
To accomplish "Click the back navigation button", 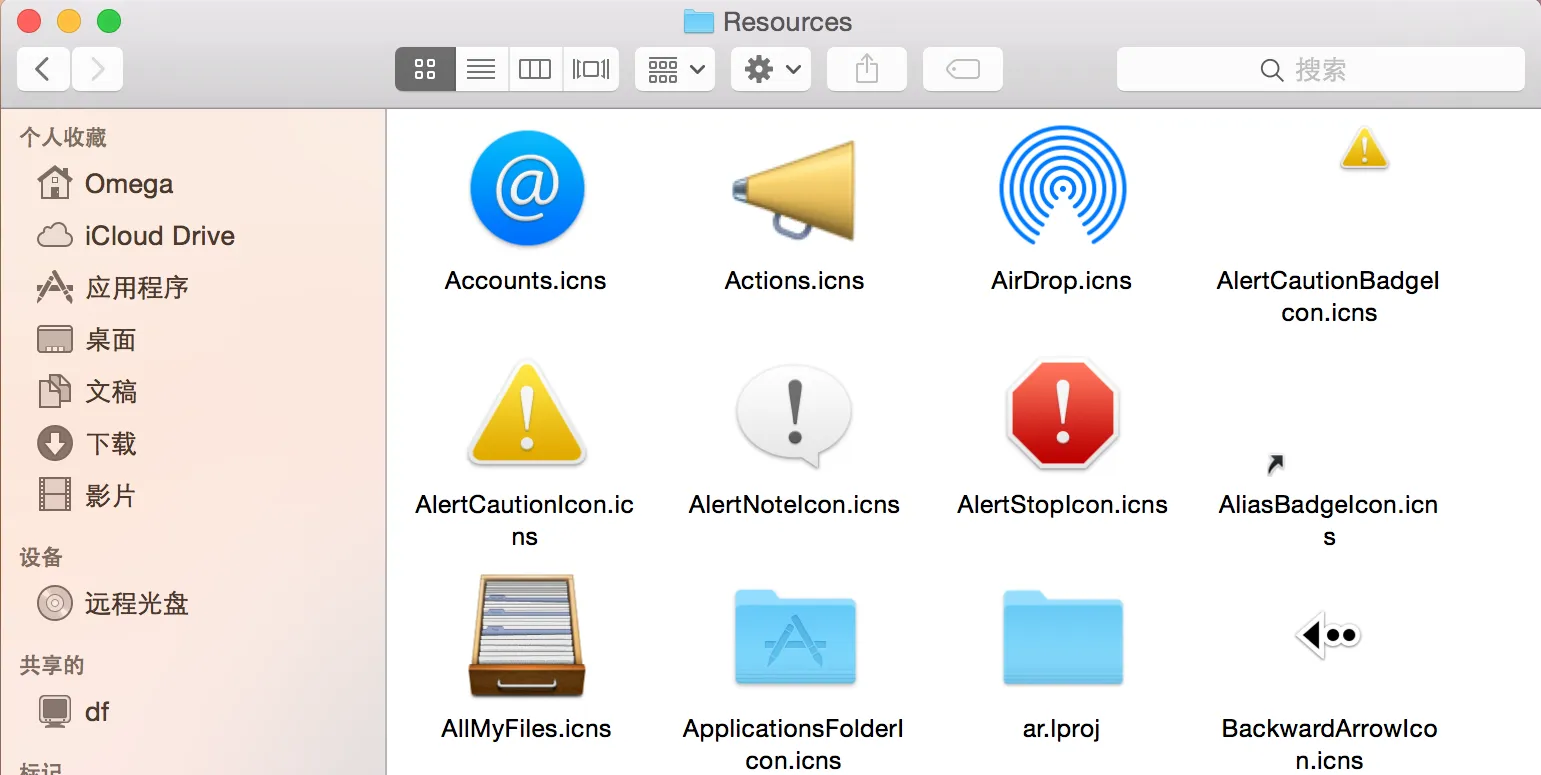I will (x=43, y=70).
